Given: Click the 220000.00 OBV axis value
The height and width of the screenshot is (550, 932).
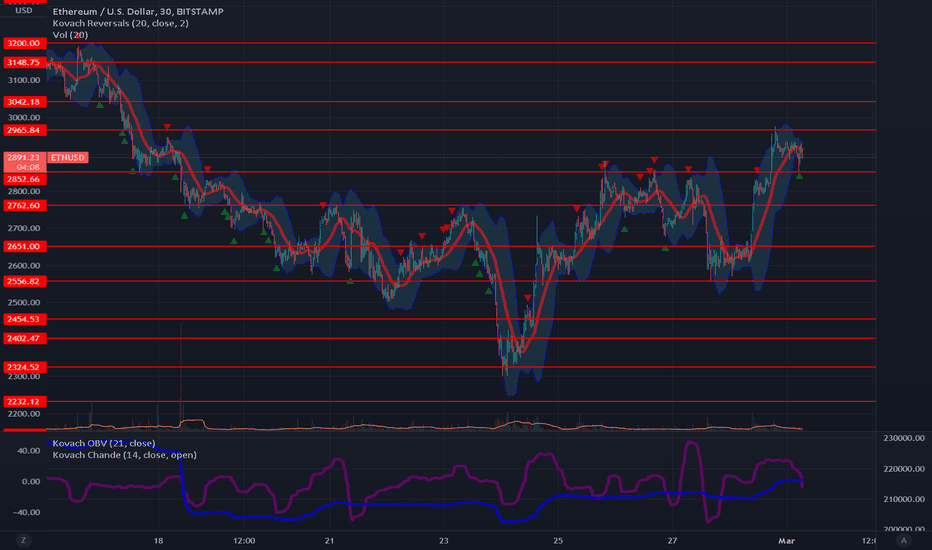Looking at the screenshot, I should (x=904, y=469).
